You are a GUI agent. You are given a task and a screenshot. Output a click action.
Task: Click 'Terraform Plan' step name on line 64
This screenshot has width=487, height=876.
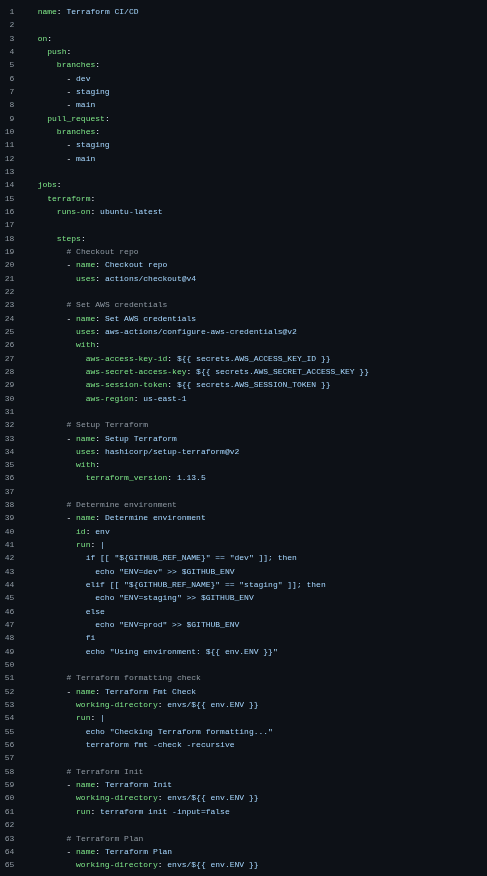139,852
